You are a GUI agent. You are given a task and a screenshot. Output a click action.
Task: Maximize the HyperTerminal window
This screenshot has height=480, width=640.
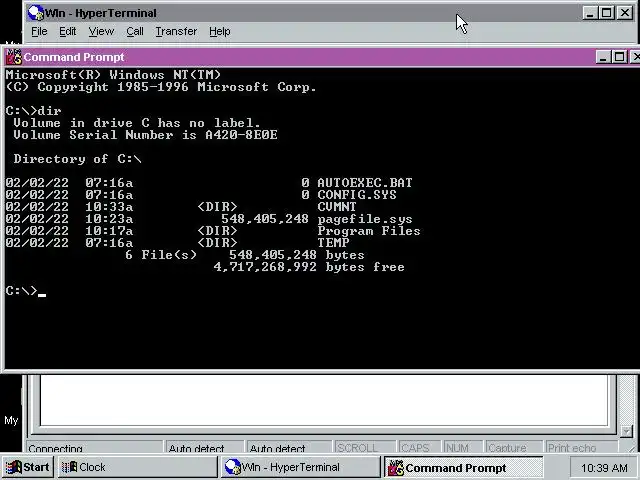click(607, 13)
